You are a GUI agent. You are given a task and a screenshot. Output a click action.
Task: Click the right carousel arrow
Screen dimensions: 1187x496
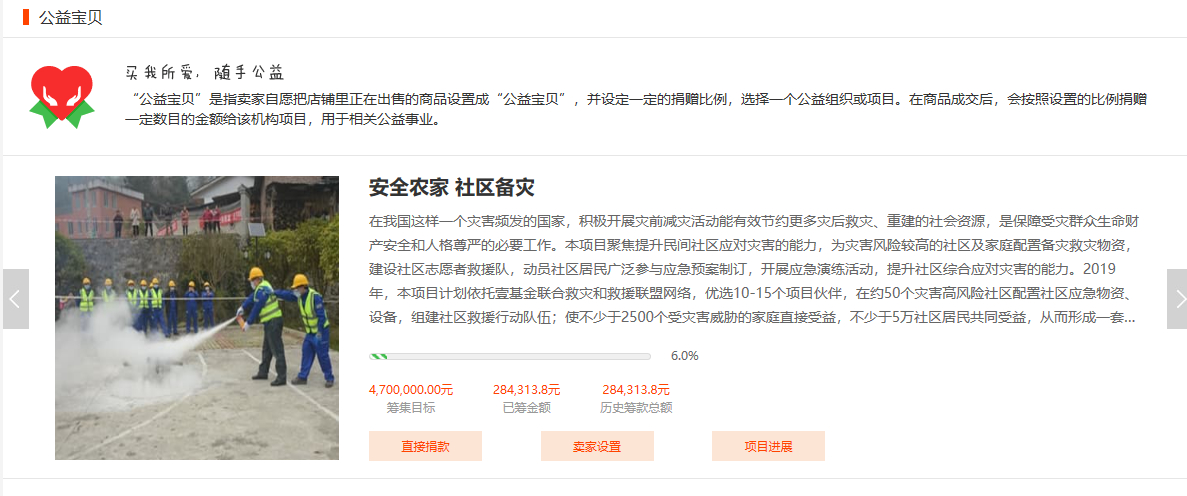click(x=1177, y=299)
